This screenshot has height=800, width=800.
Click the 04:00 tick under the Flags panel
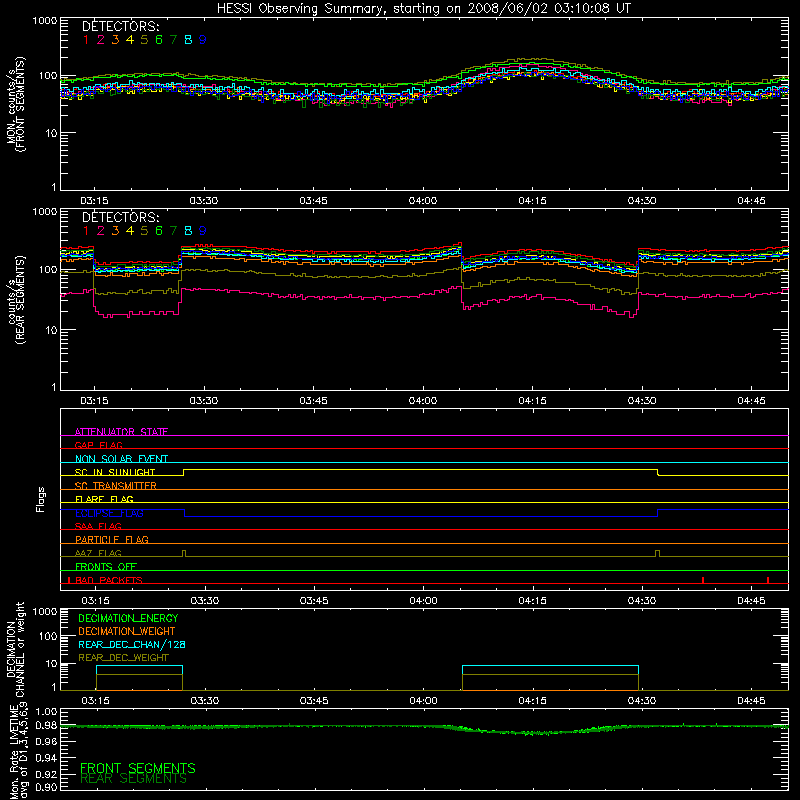coord(423,601)
